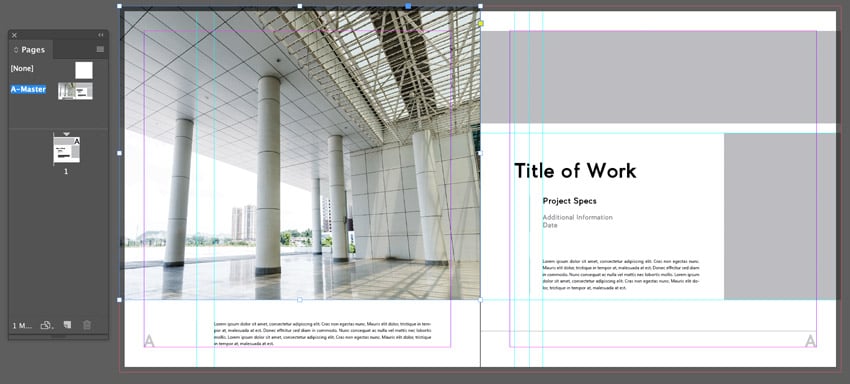850x384 pixels.
Task: Click the bottom-center handle of photo frame
Action: (x=300, y=299)
